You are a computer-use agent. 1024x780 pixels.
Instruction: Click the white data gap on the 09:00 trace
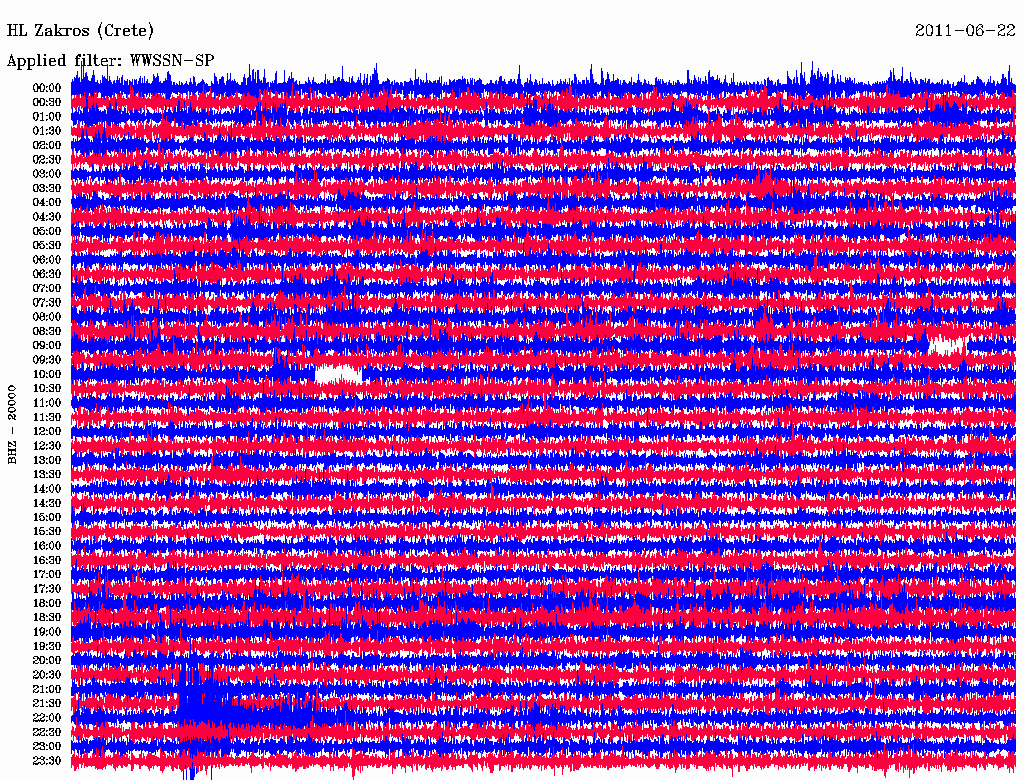tap(947, 345)
